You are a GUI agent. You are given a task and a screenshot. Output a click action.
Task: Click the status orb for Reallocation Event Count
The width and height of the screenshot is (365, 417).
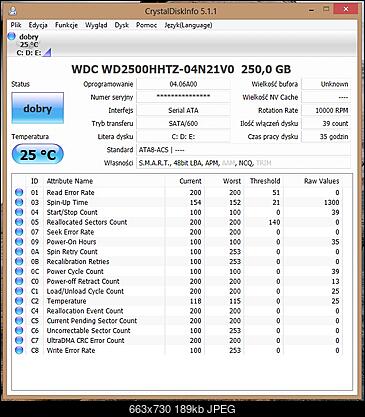click(19, 311)
